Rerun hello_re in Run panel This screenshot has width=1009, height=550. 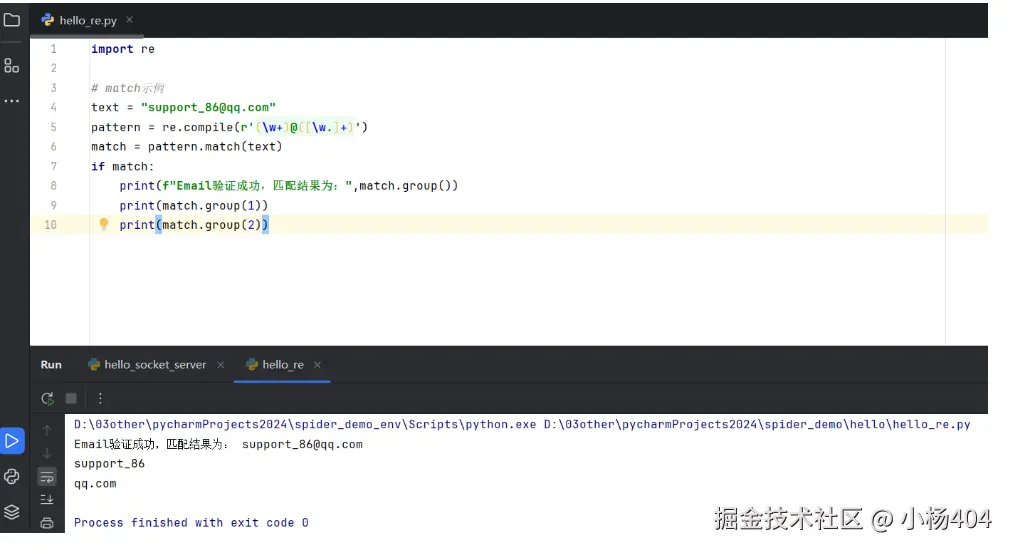click(x=48, y=399)
